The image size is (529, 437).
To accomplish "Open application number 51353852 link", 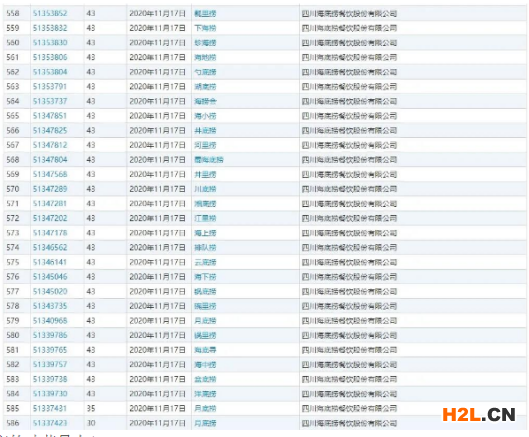I will 50,13.
